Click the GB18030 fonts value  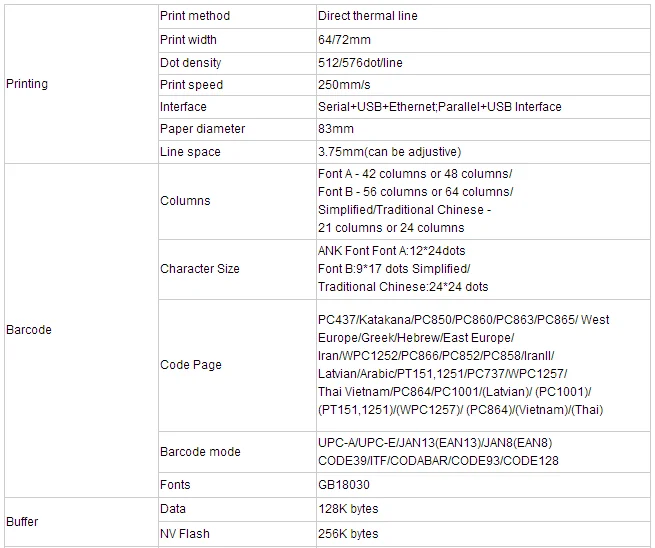pyautogui.click(x=344, y=485)
